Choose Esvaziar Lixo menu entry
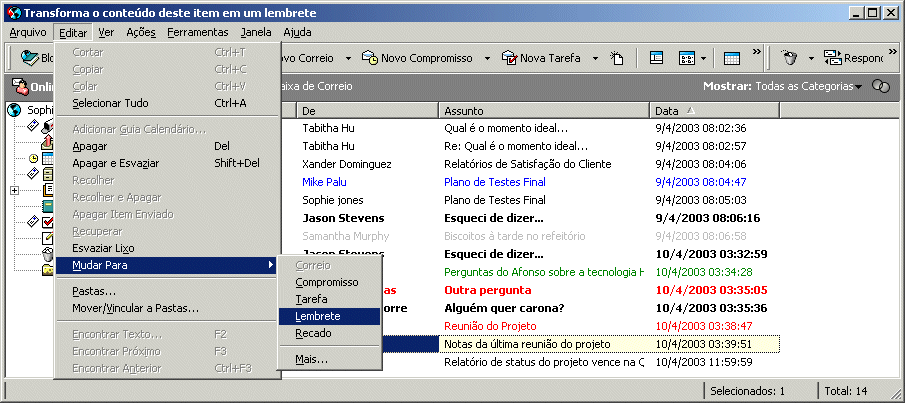Image resolution: width=905 pixels, height=403 pixels. [167, 248]
